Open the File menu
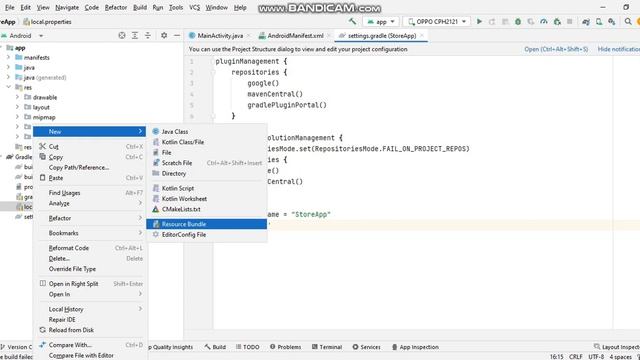 [9, 7]
